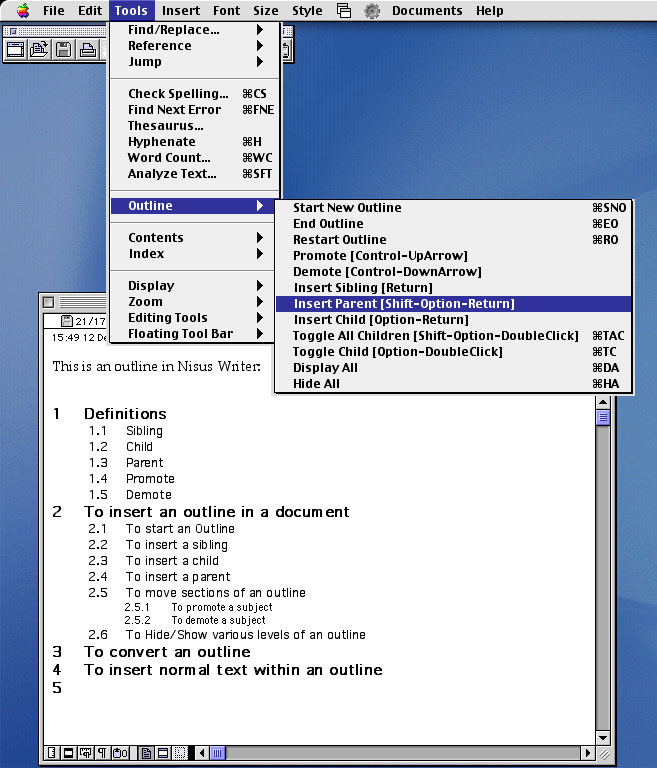The image size is (657, 768).
Task: Select Toggle All Children
Action: click(454, 336)
